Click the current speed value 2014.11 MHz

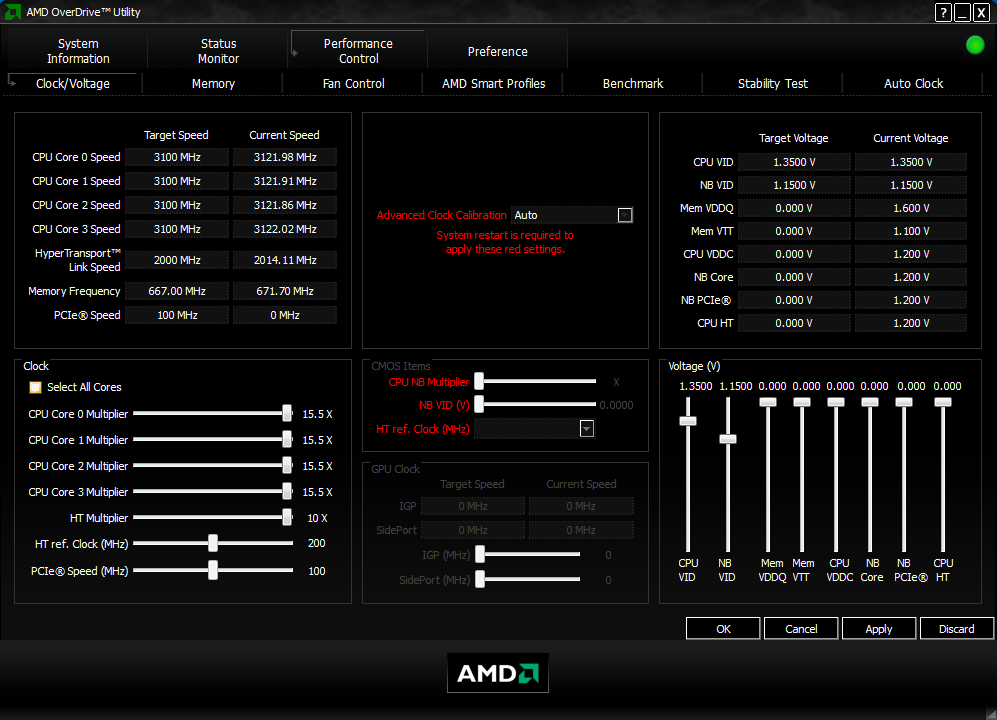click(x=285, y=260)
